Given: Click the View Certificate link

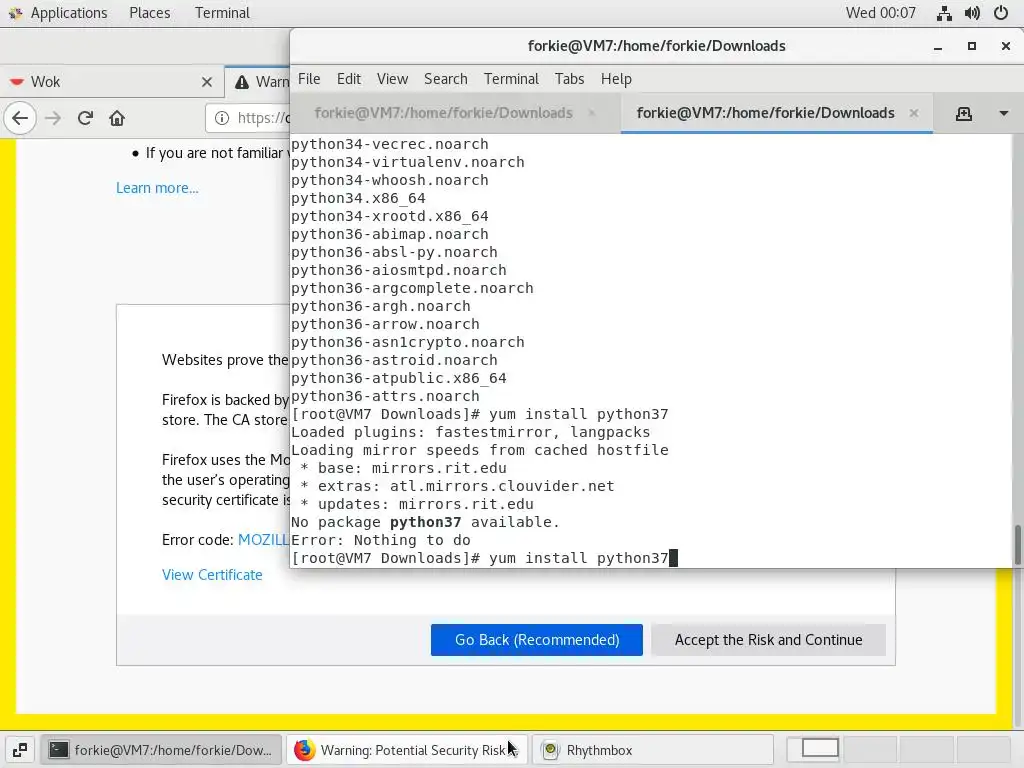Looking at the screenshot, I should coord(212,575).
